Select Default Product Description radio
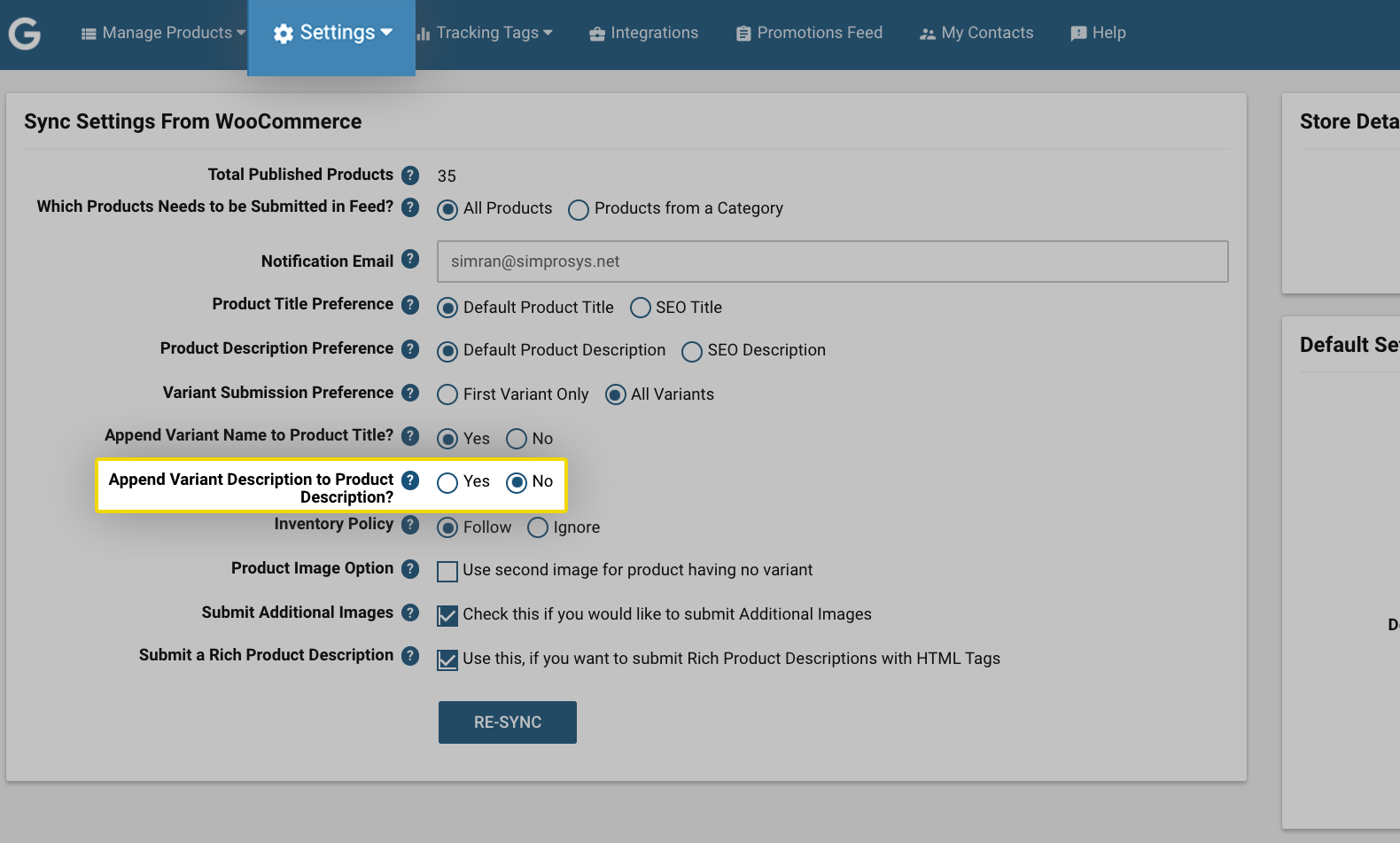1400x843 pixels. coord(447,352)
